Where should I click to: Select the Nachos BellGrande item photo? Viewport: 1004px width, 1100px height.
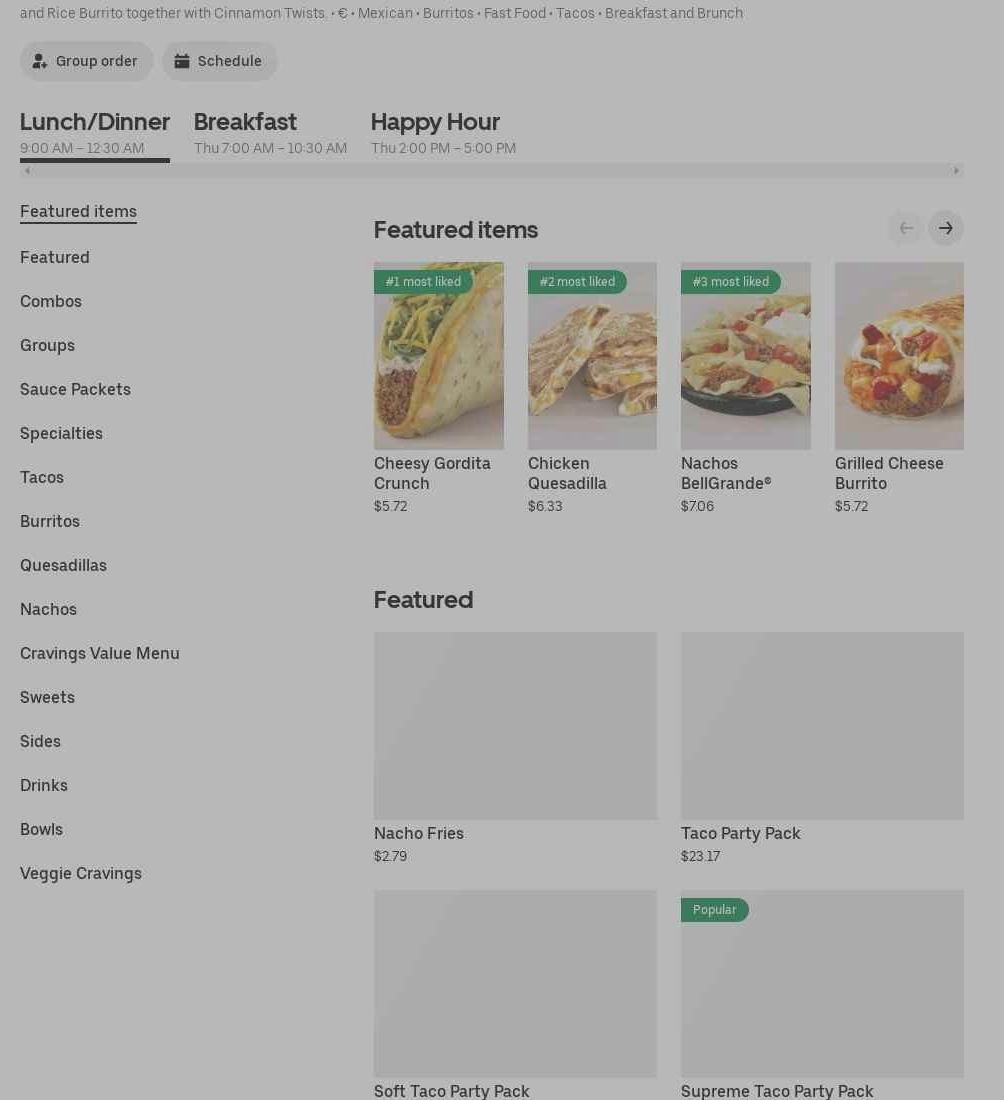click(745, 356)
